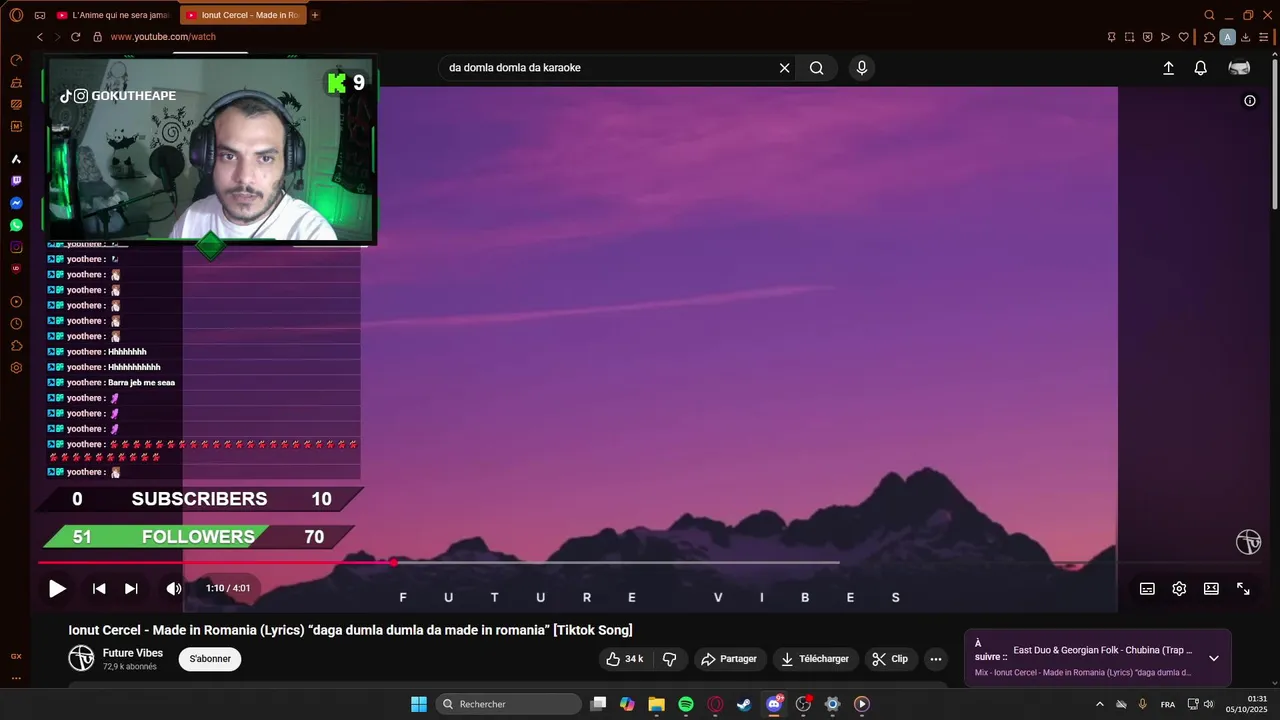1280x720 pixels.
Task: Open Messenger from the Opera sidebar
Action: point(16,203)
